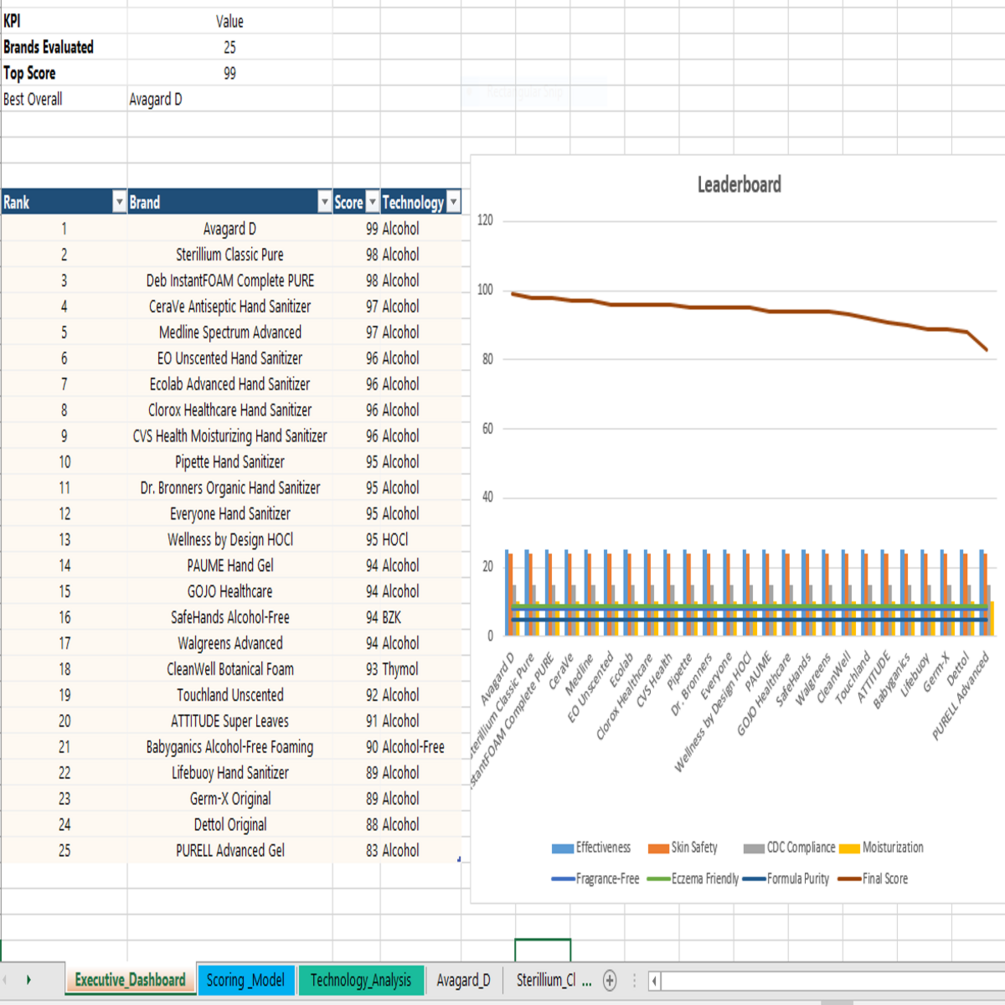This screenshot has height=1005, width=1005.
Task: Select the Eczema Friendly legend entry
Action: [x=693, y=879]
